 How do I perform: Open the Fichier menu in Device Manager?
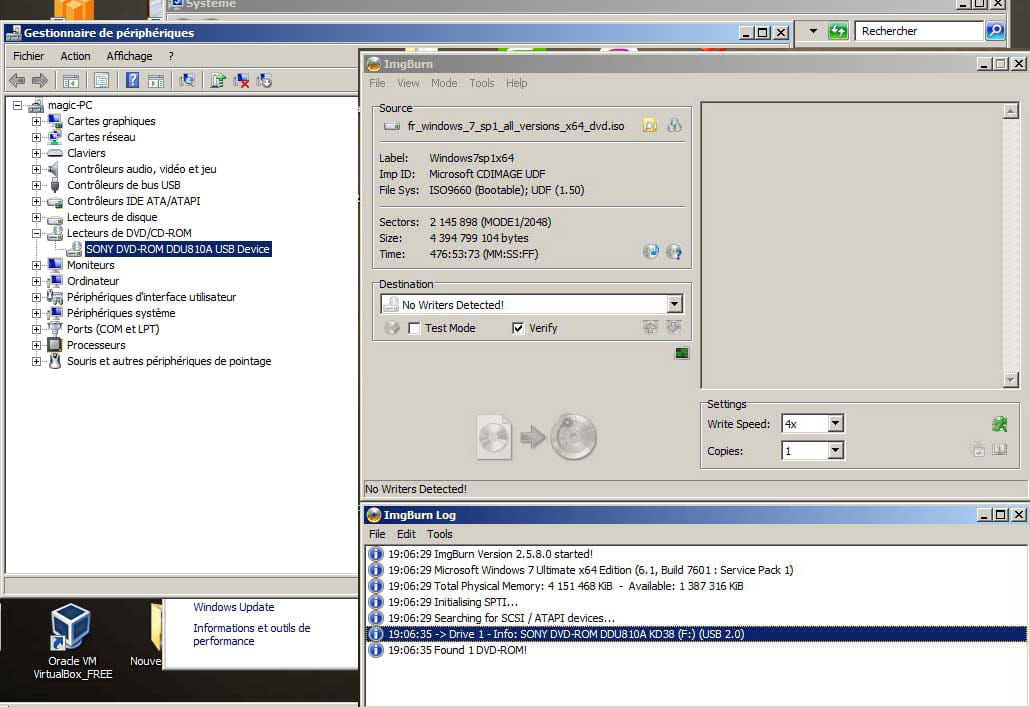(x=28, y=56)
